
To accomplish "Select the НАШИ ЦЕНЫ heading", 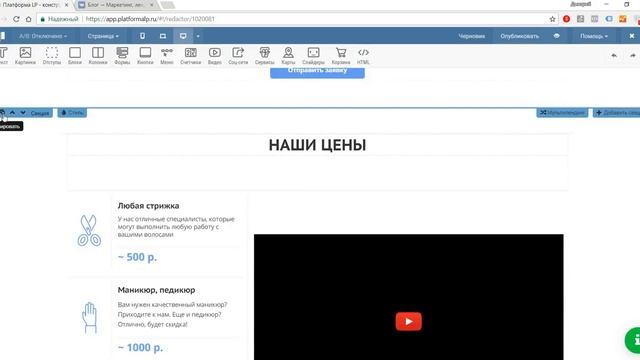I will coord(317,145).
